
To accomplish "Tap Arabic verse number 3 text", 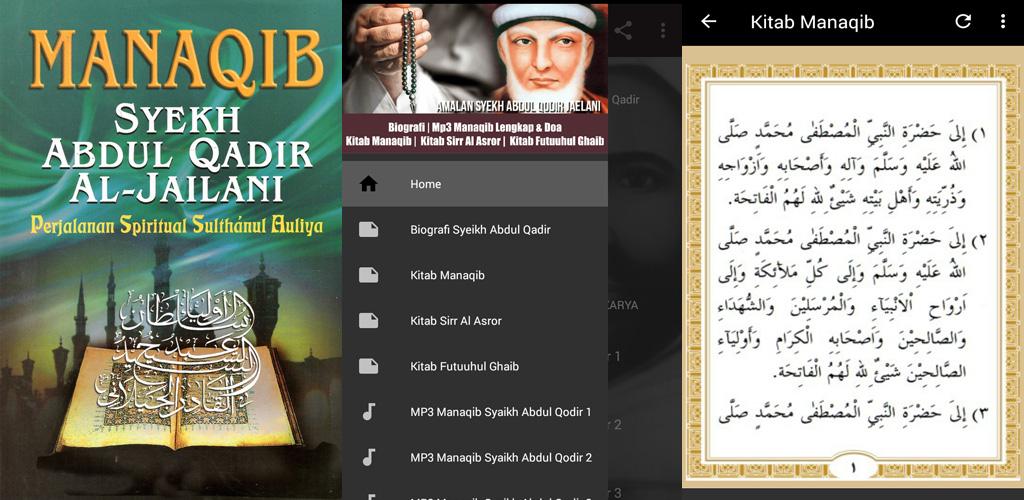I will pos(852,414).
